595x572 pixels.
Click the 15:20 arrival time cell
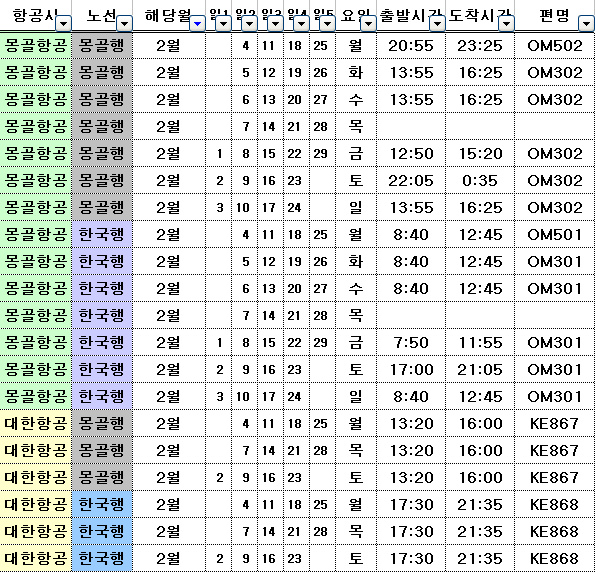(x=480, y=154)
